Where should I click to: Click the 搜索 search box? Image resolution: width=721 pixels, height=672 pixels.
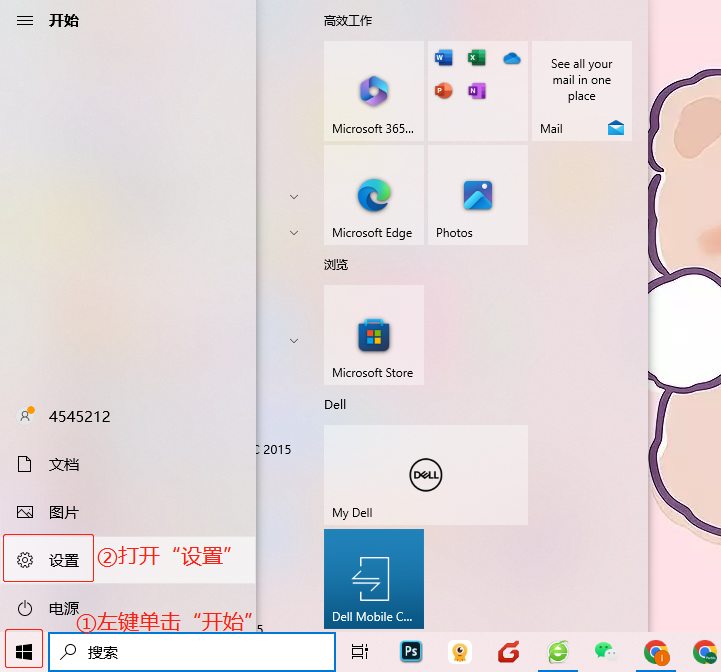click(192, 652)
